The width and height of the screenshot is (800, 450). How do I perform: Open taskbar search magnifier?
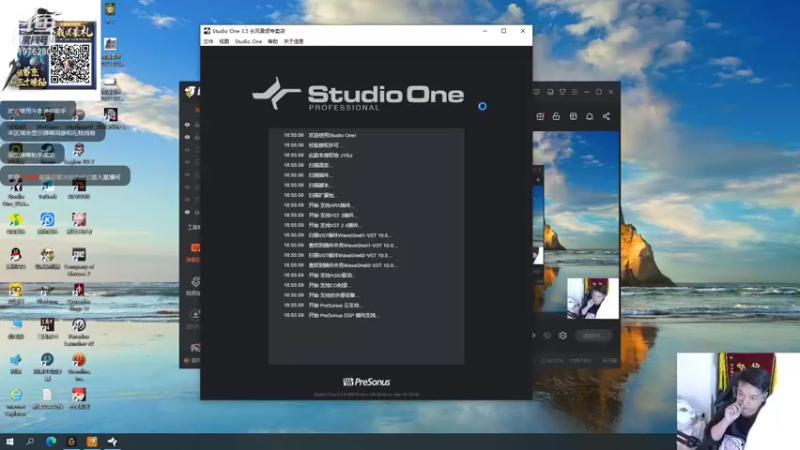pyautogui.click(x=30, y=441)
